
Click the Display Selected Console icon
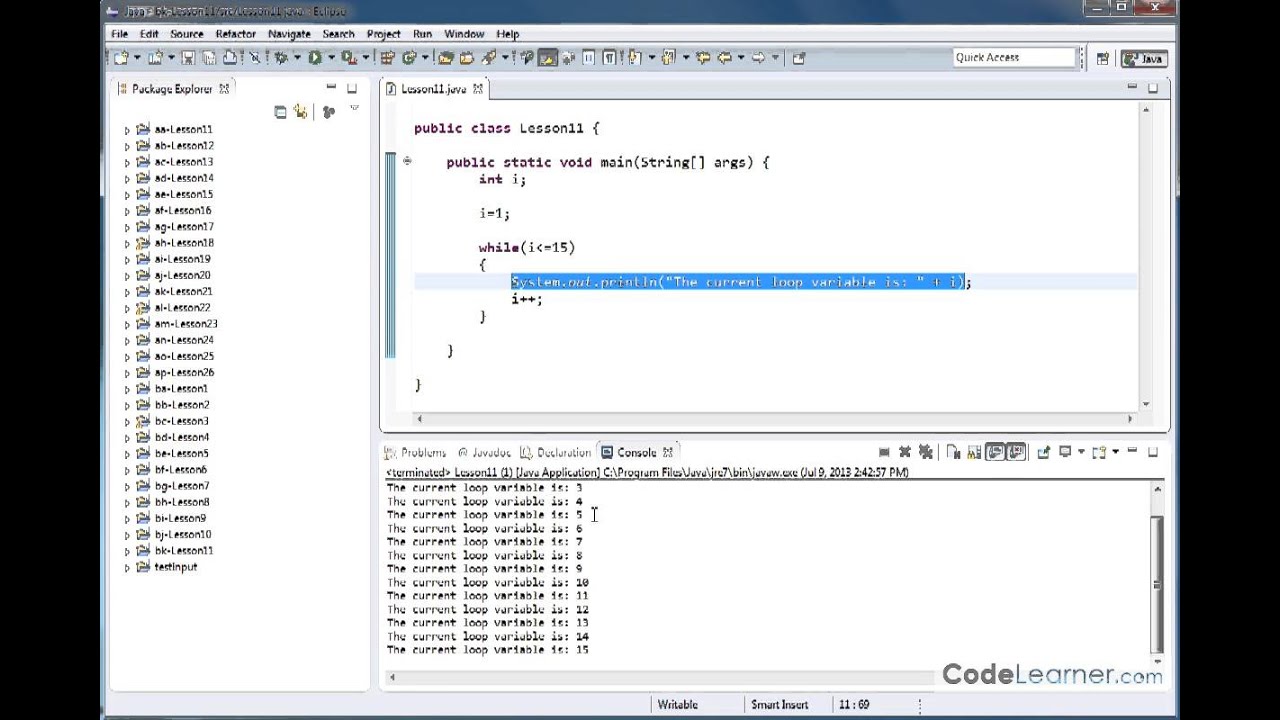tap(1065, 452)
